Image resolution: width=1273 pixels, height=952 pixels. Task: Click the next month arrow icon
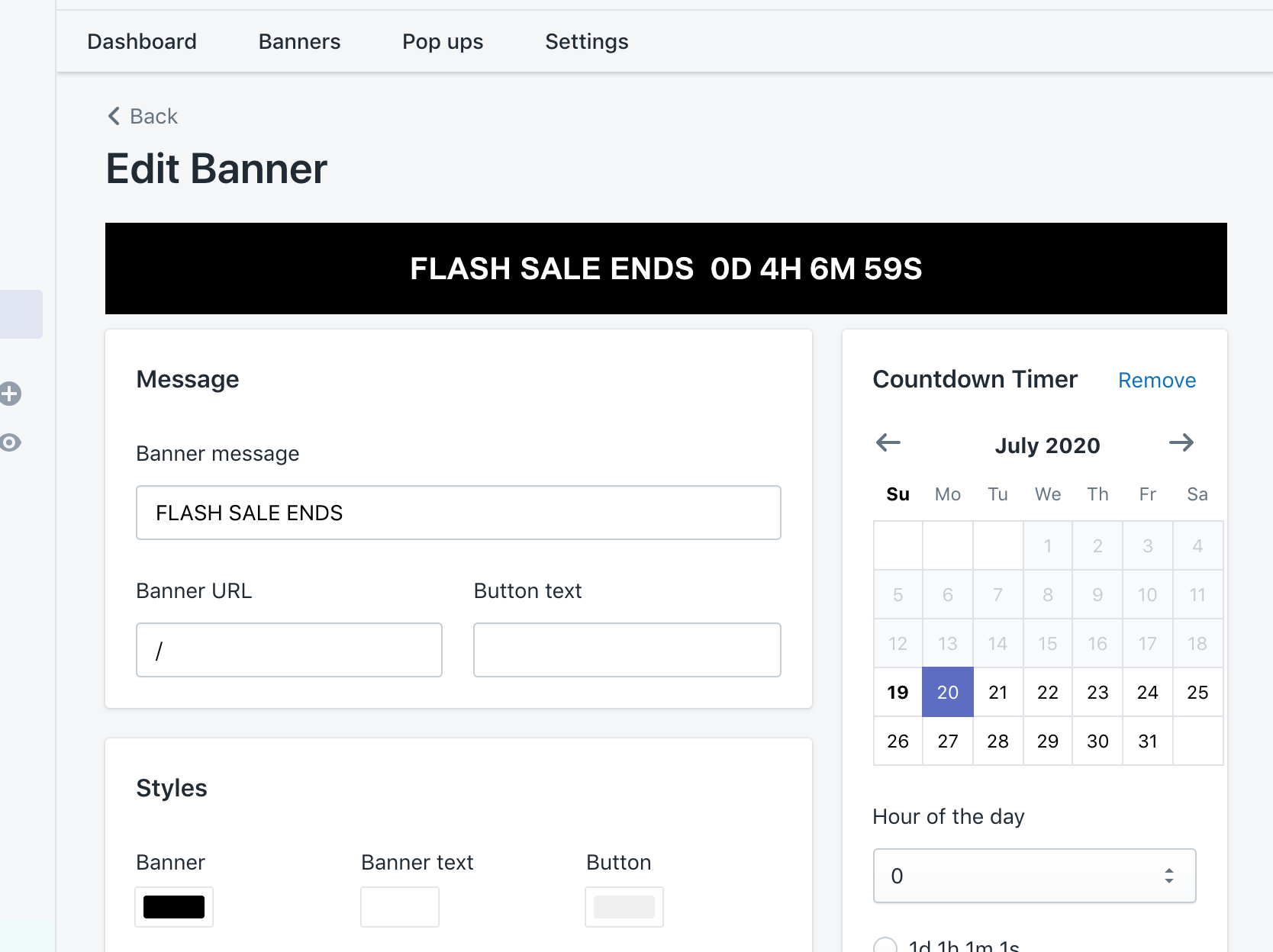(1181, 442)
